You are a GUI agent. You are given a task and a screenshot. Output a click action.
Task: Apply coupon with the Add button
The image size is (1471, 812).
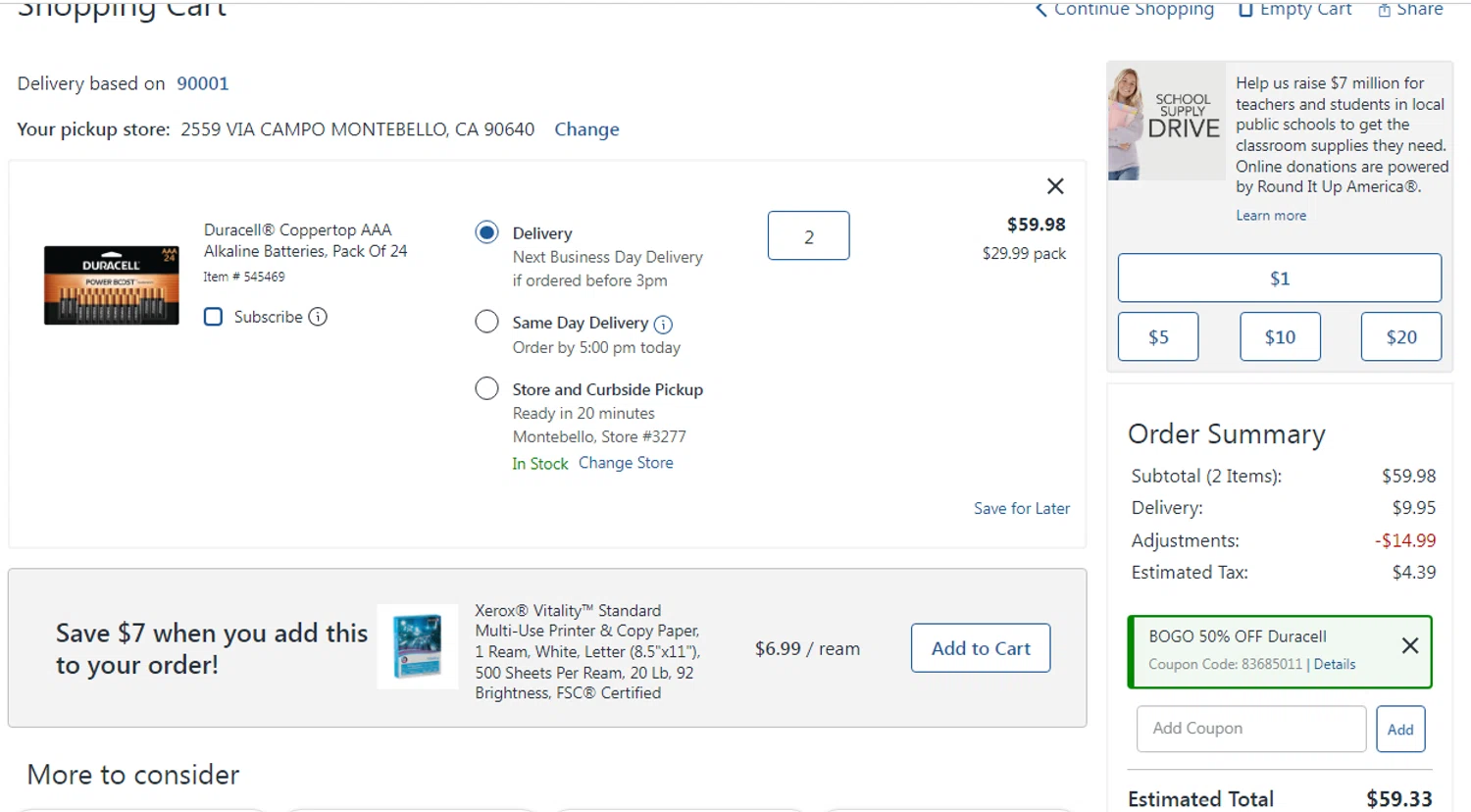1400,729
